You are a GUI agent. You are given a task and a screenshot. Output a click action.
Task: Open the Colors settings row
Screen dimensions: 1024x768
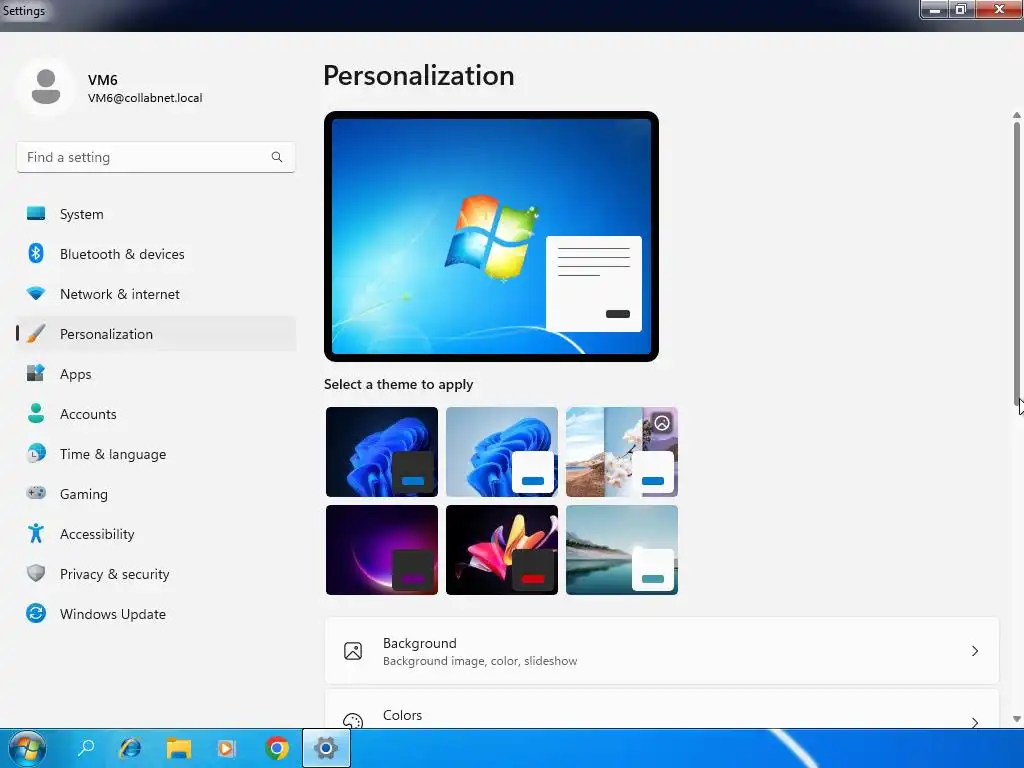point(662,709)
